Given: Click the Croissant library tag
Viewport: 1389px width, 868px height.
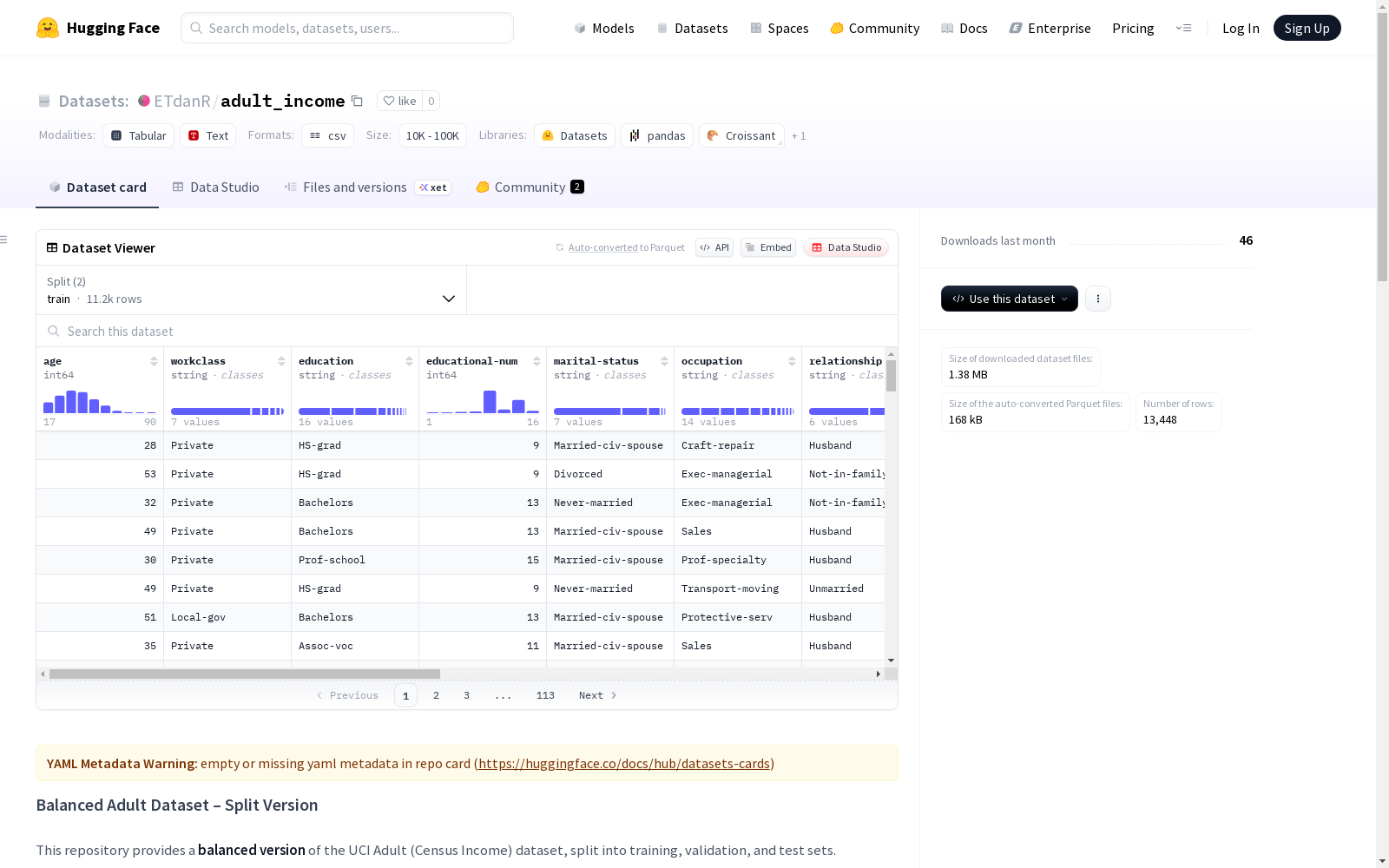Looking at the screenshot, I should point(741,135).
